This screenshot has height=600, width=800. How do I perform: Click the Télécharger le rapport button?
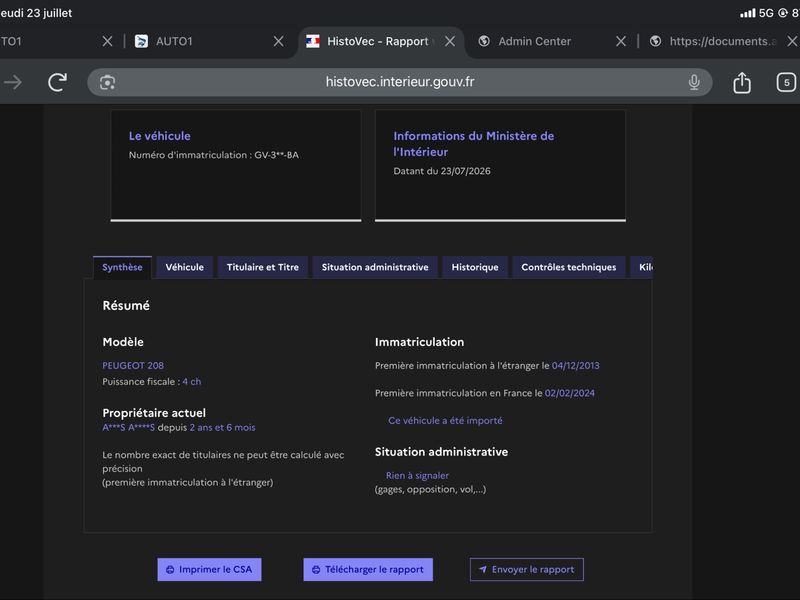pyautogui.click(x=368, y=569)
